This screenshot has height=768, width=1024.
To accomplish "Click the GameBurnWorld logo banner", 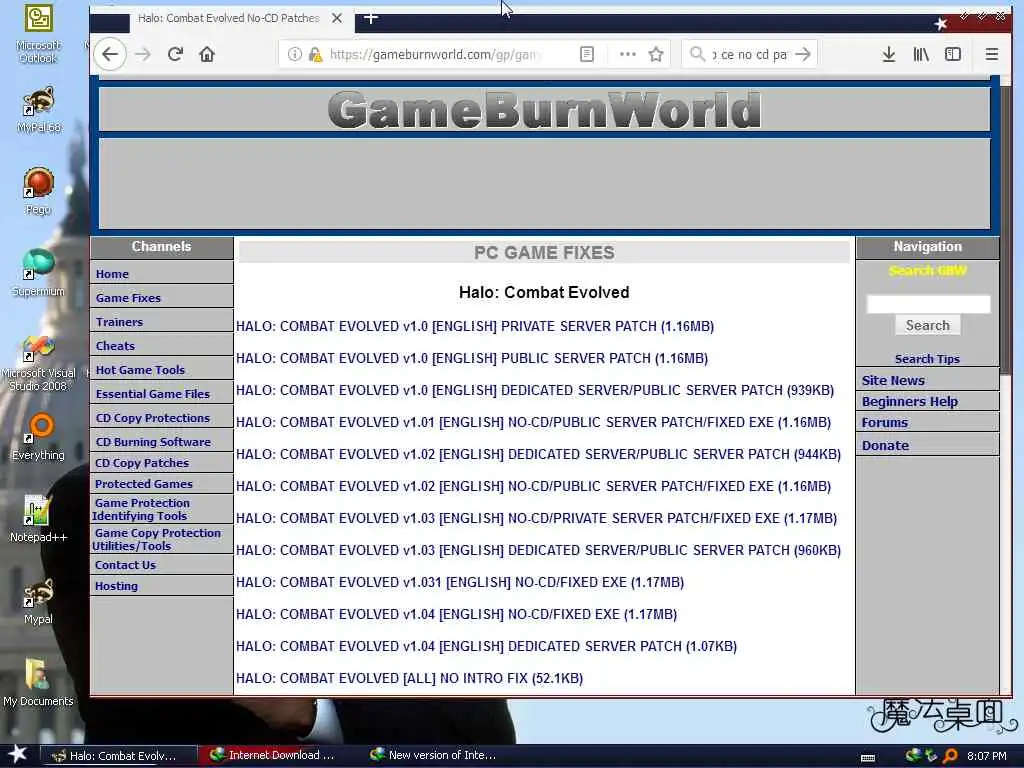I will coord(544,109).
